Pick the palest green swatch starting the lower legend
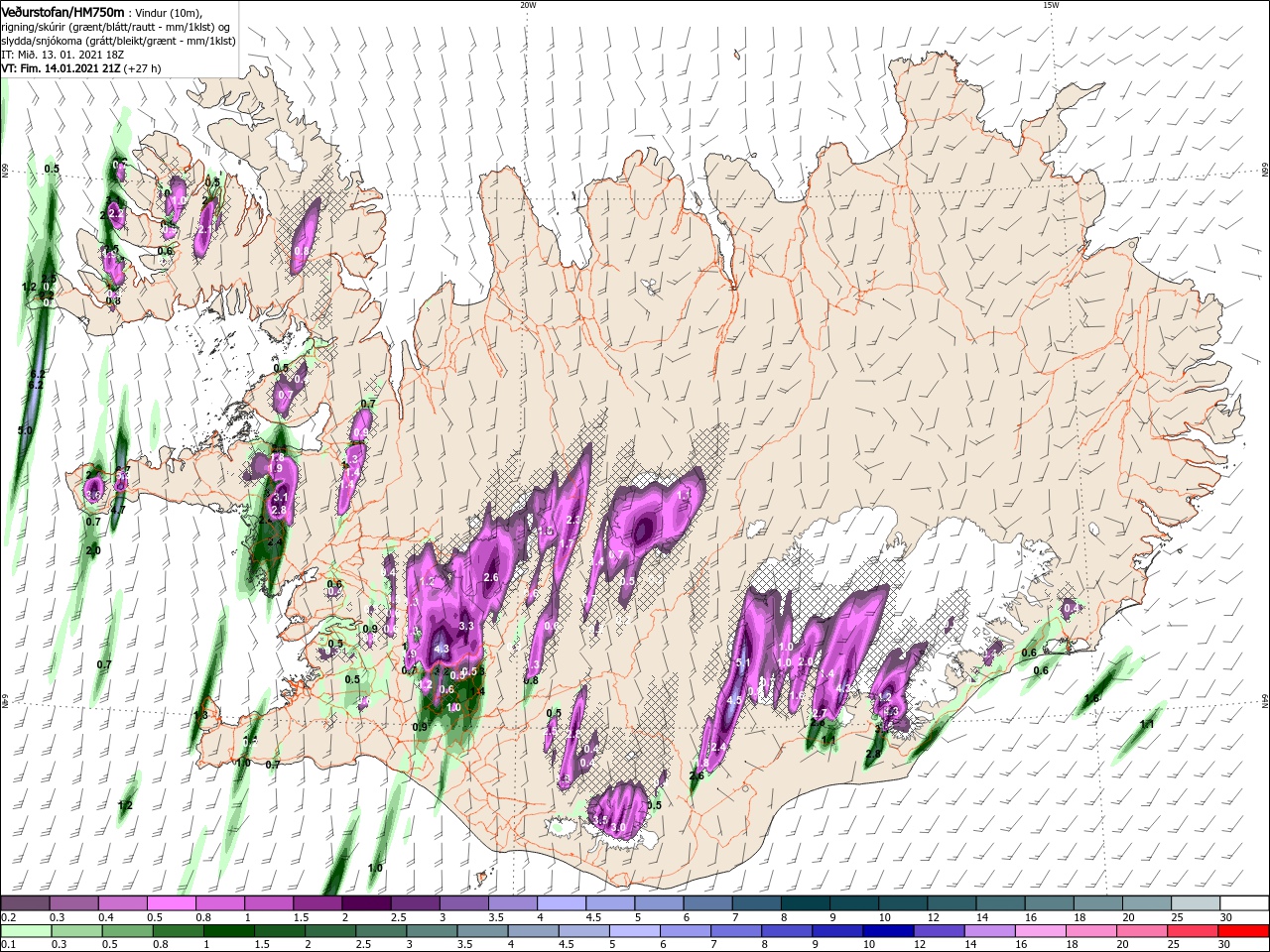This screenshot has height=952, width=1270. click(25, 931)
